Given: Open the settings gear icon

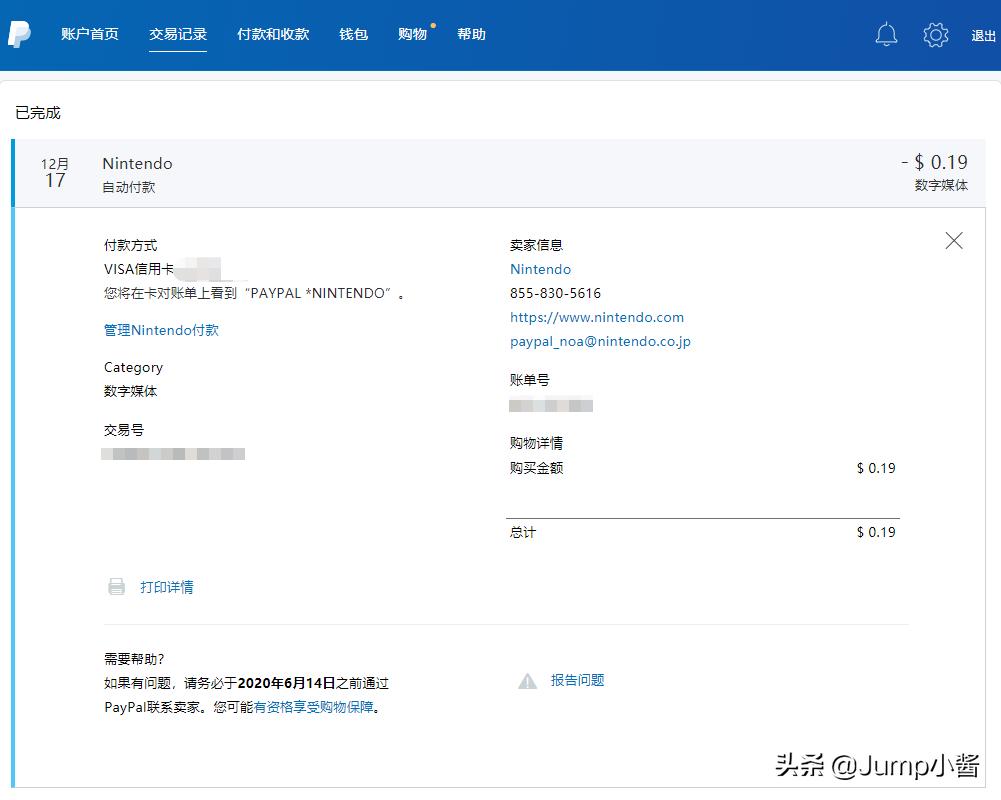Looking at the screenshot, I should coord(935,34).
